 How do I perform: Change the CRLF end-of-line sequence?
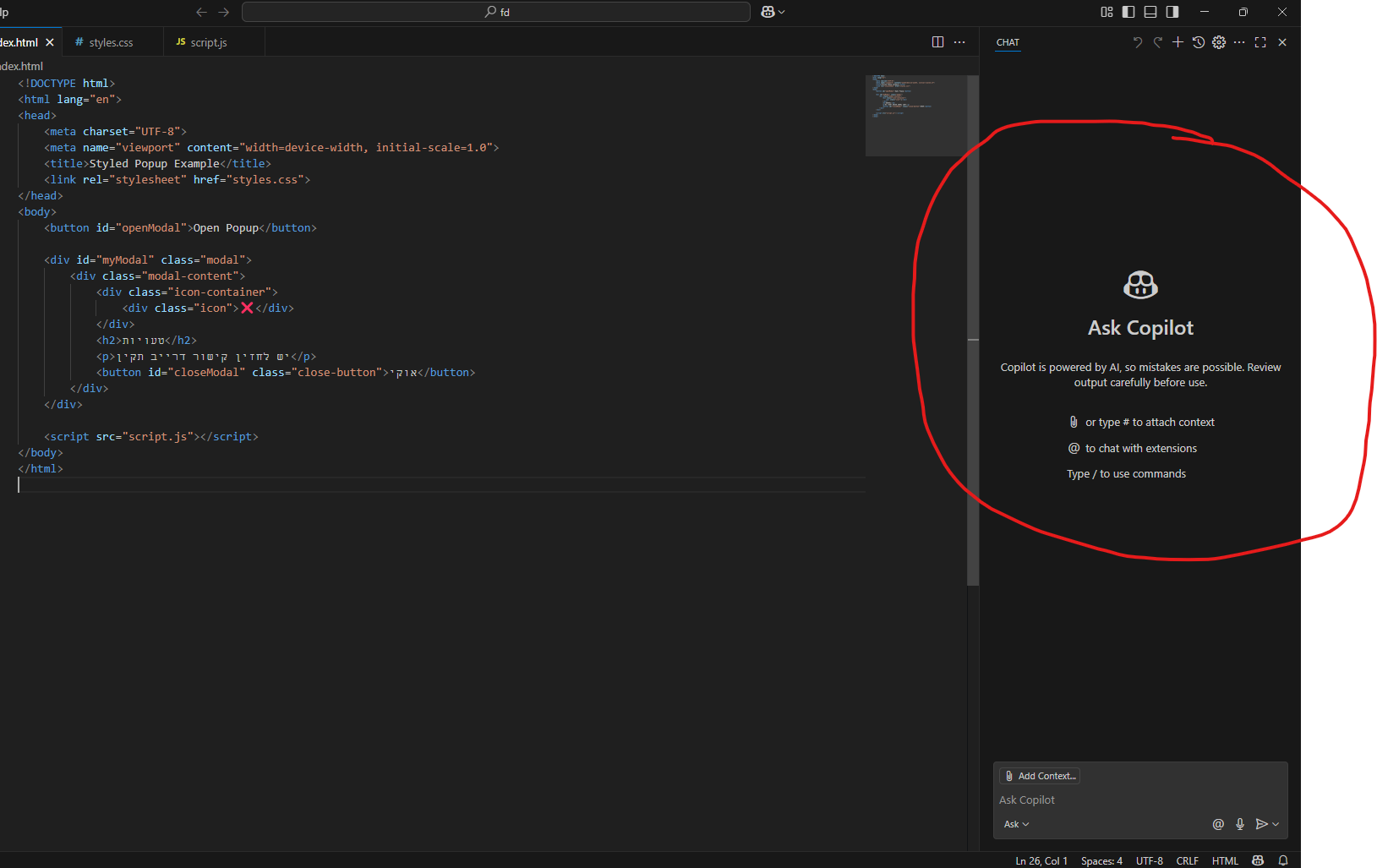1187,860
